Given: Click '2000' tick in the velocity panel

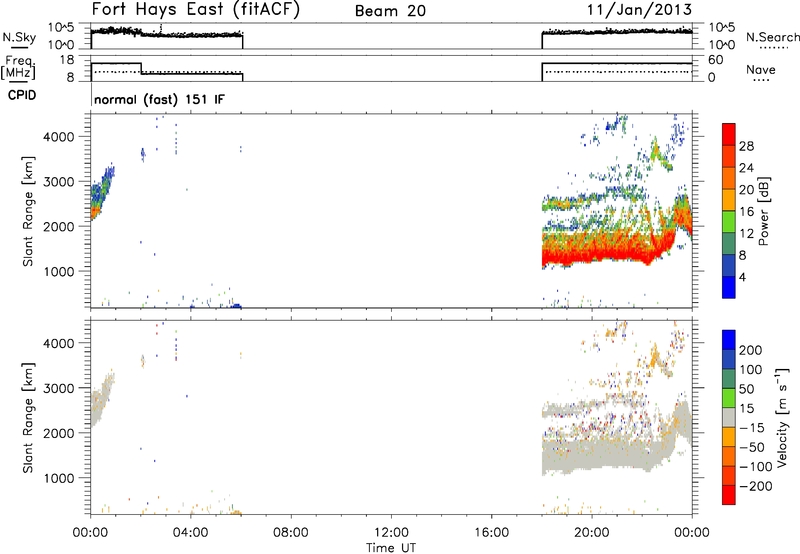Looking at the screenshot, I should click(x=59, y=433).
